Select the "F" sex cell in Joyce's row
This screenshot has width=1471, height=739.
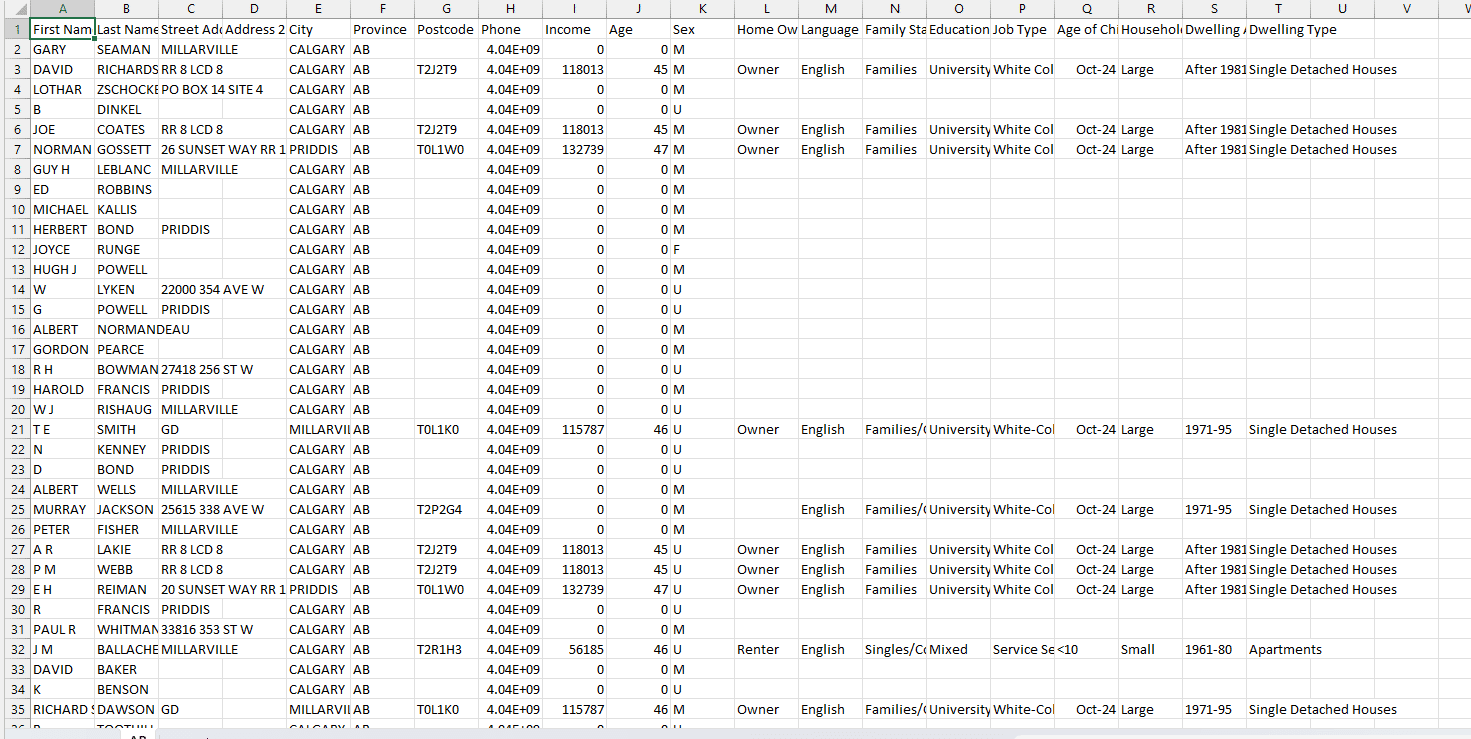point(703,249)
